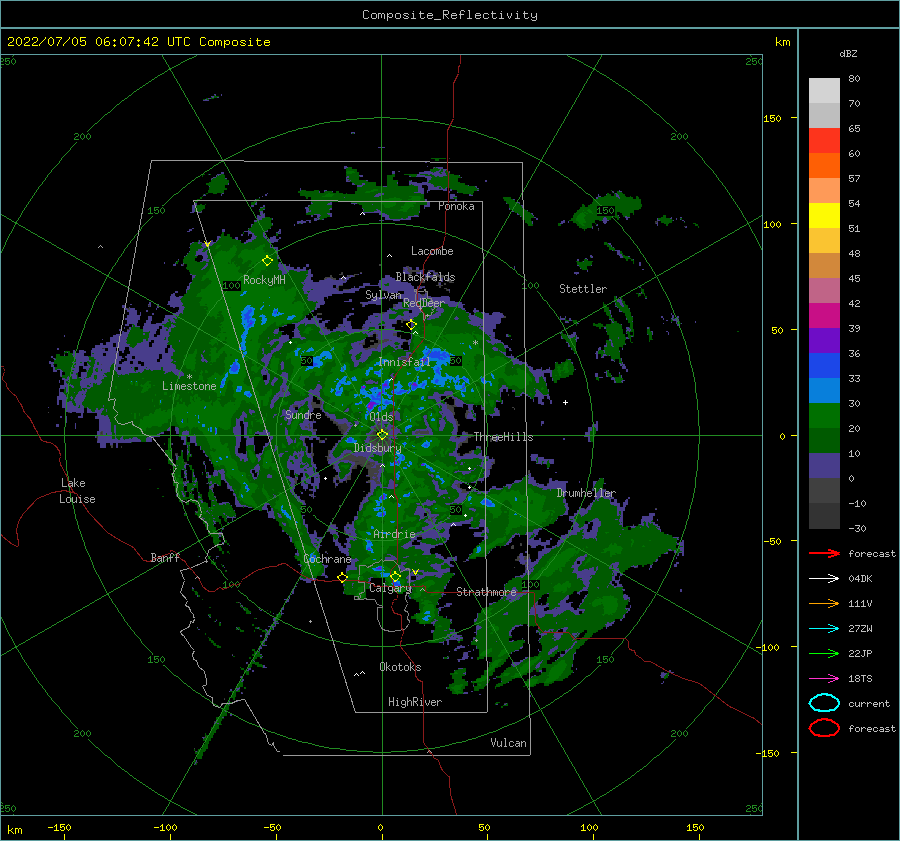Click the red forecast ellipse icon
This screenshot has height=841, width=900.
(x=824, y=728)
